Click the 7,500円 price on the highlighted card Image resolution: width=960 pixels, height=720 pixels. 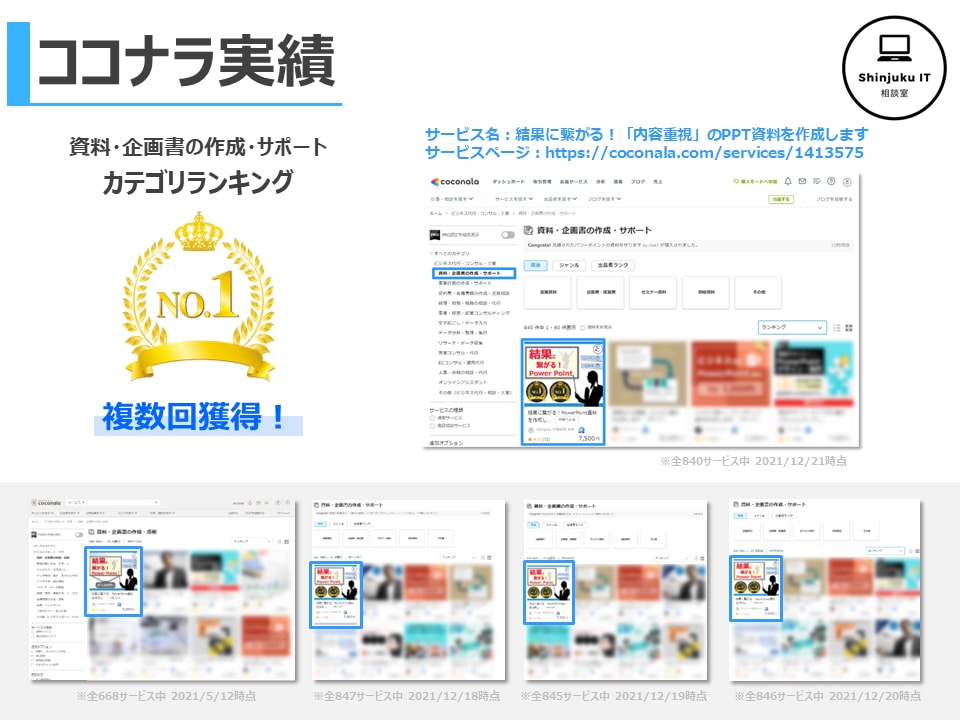[588, 438]
